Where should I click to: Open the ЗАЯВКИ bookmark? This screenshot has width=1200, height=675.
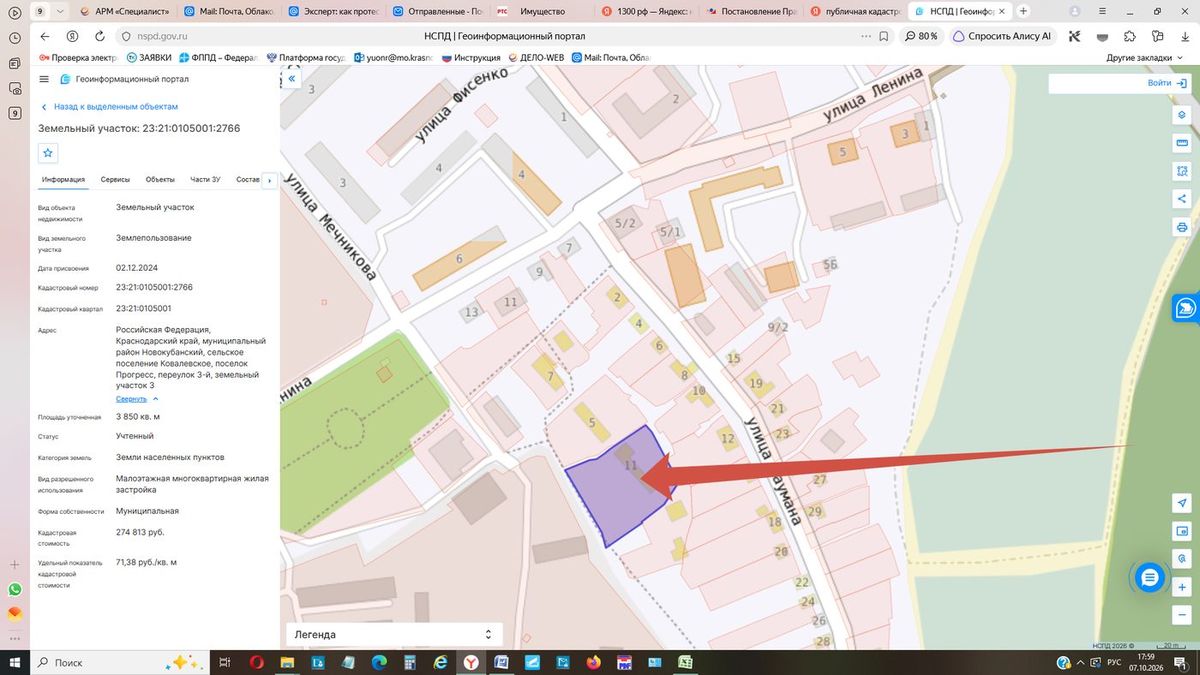(148, 57)
